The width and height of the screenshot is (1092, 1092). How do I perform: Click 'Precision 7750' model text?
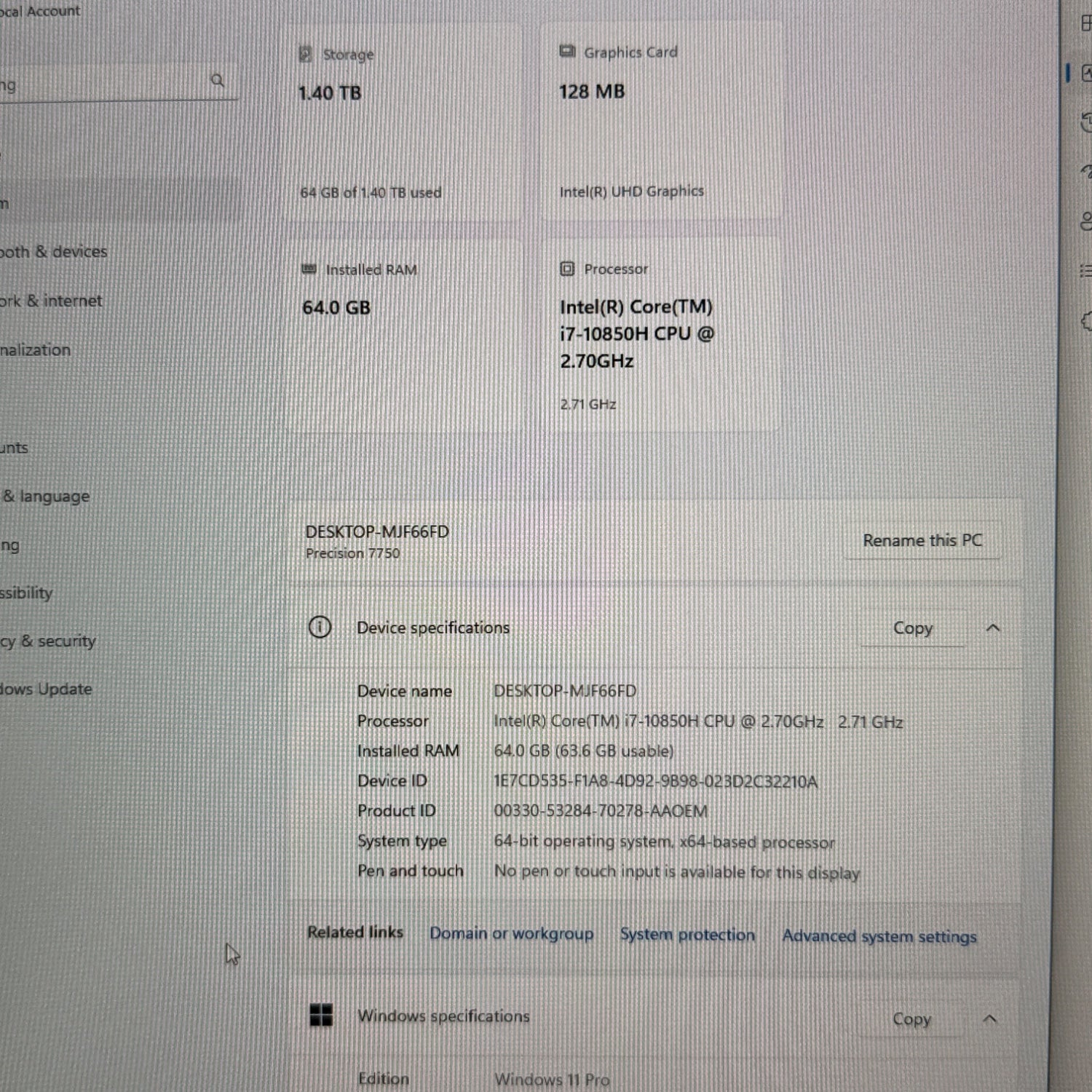tap(352, 553)
